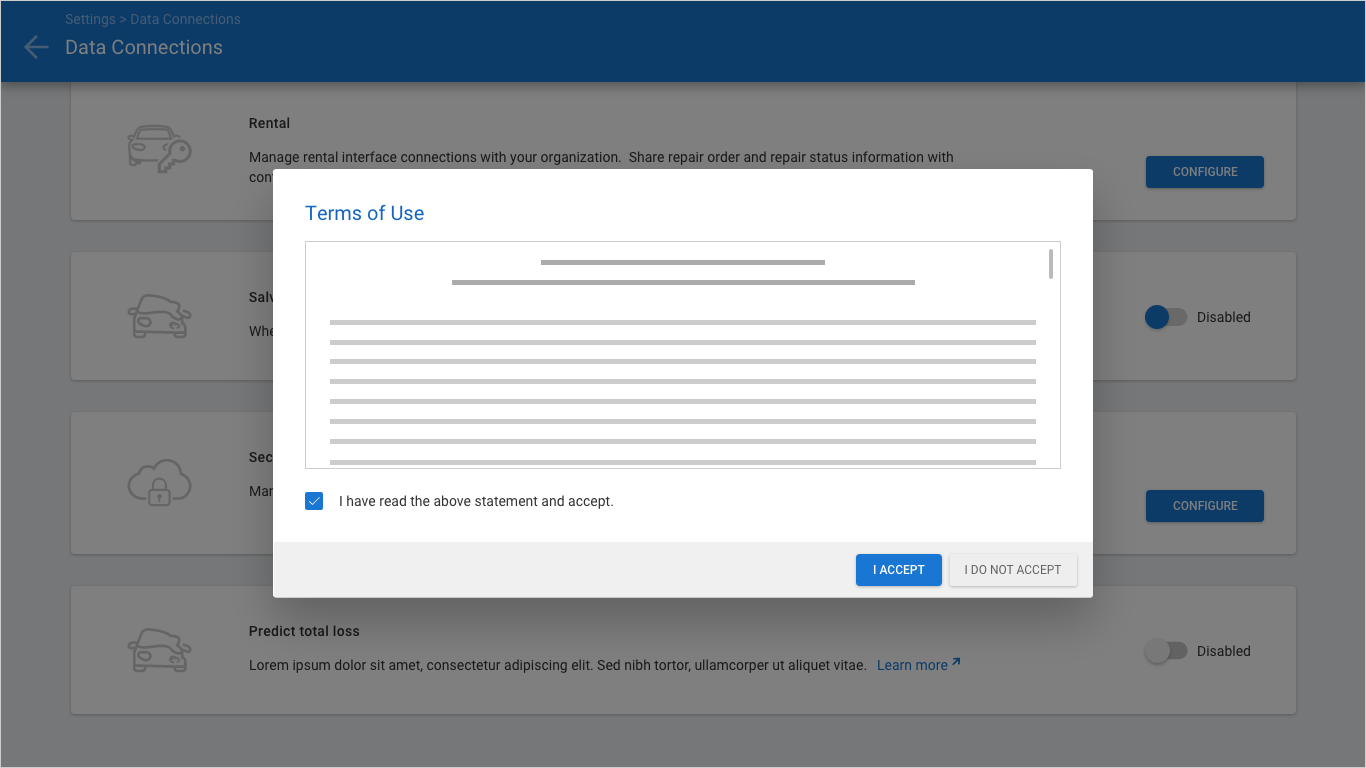Image resolution: width=1366 pixels, height=768 pixels.
Task: Enable the Predict total loss switch
Action: tap(1165, 651)
